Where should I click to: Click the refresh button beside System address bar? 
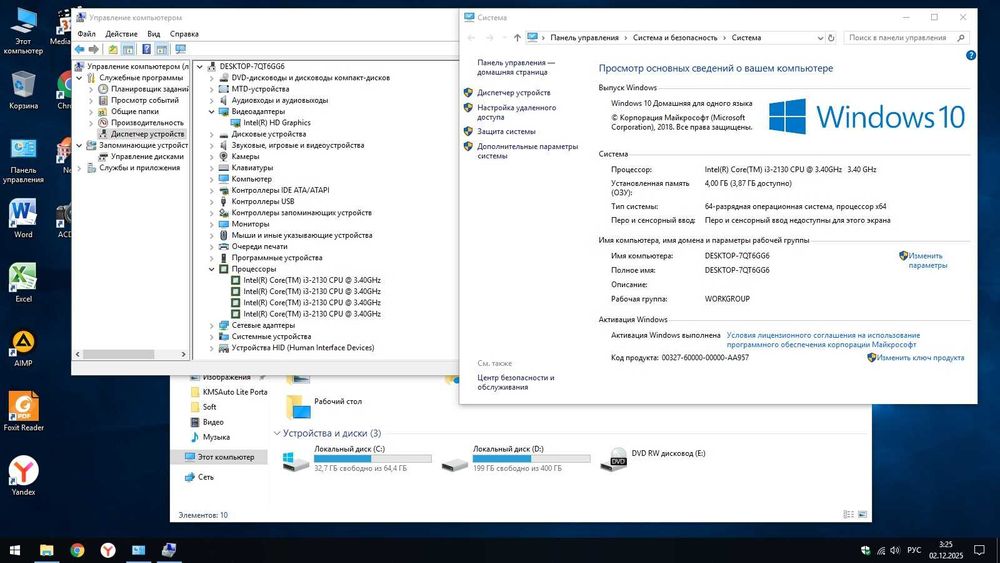click(x=831, y=38)
